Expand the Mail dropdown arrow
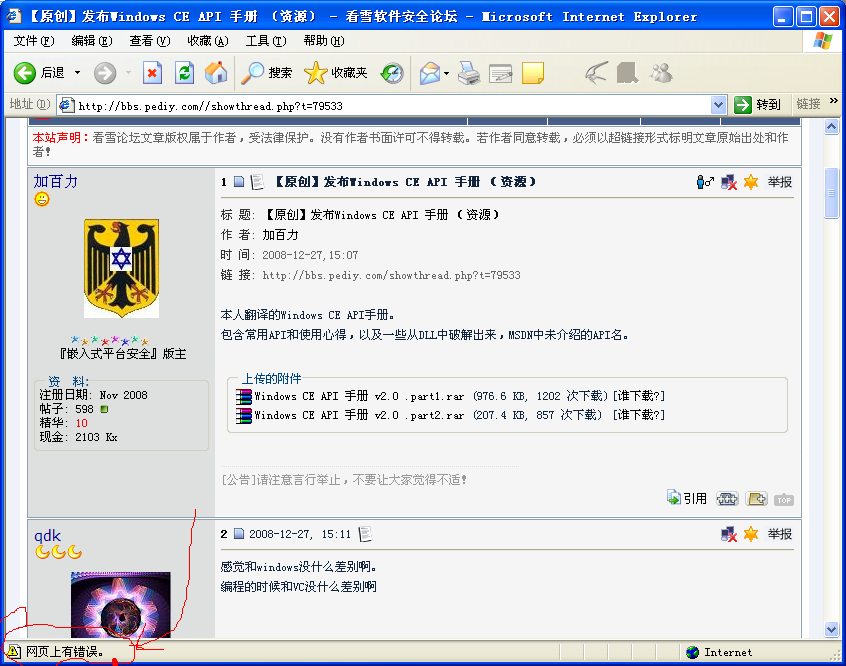The width and height of the screenshot is (846, 666). point(447,73)
